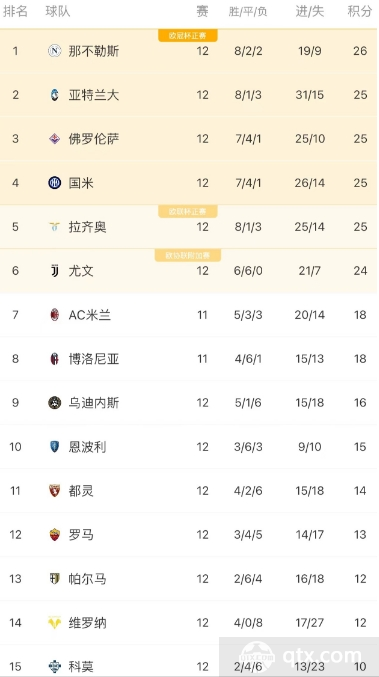Open the 尤文 team name link
Screen dimensions: 379x677
pos(81,271)
